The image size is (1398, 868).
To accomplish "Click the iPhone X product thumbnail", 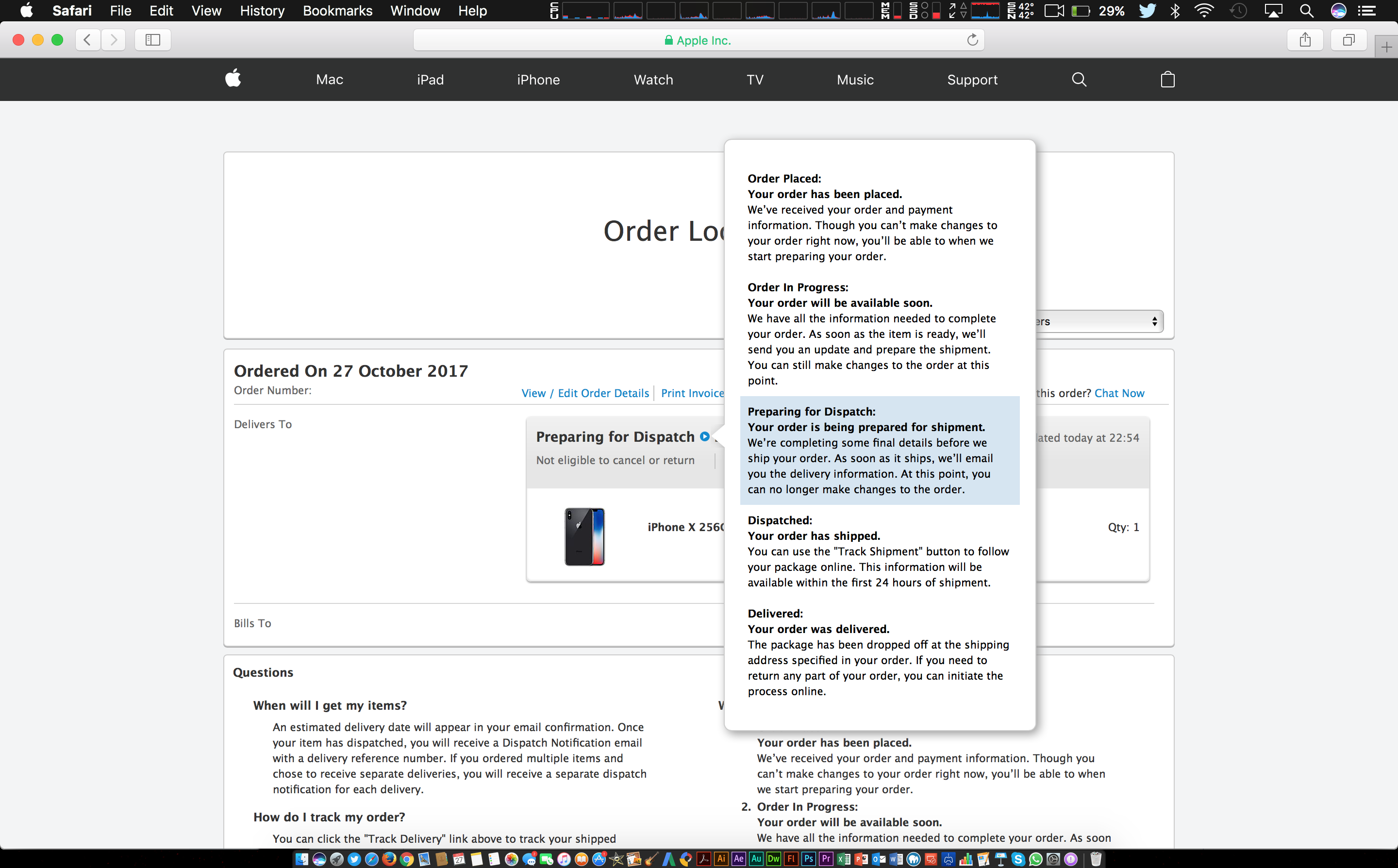I will (584, 536).
